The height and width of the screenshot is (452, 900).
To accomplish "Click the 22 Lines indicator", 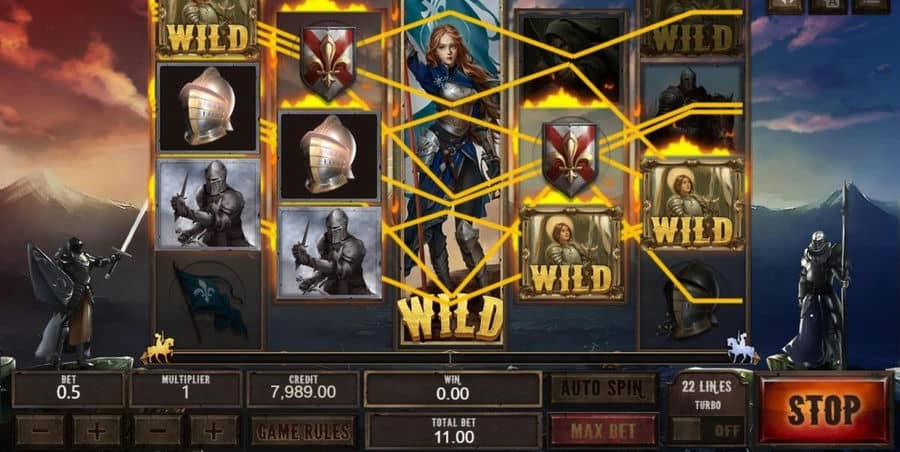I will click(x=707, y=387).
